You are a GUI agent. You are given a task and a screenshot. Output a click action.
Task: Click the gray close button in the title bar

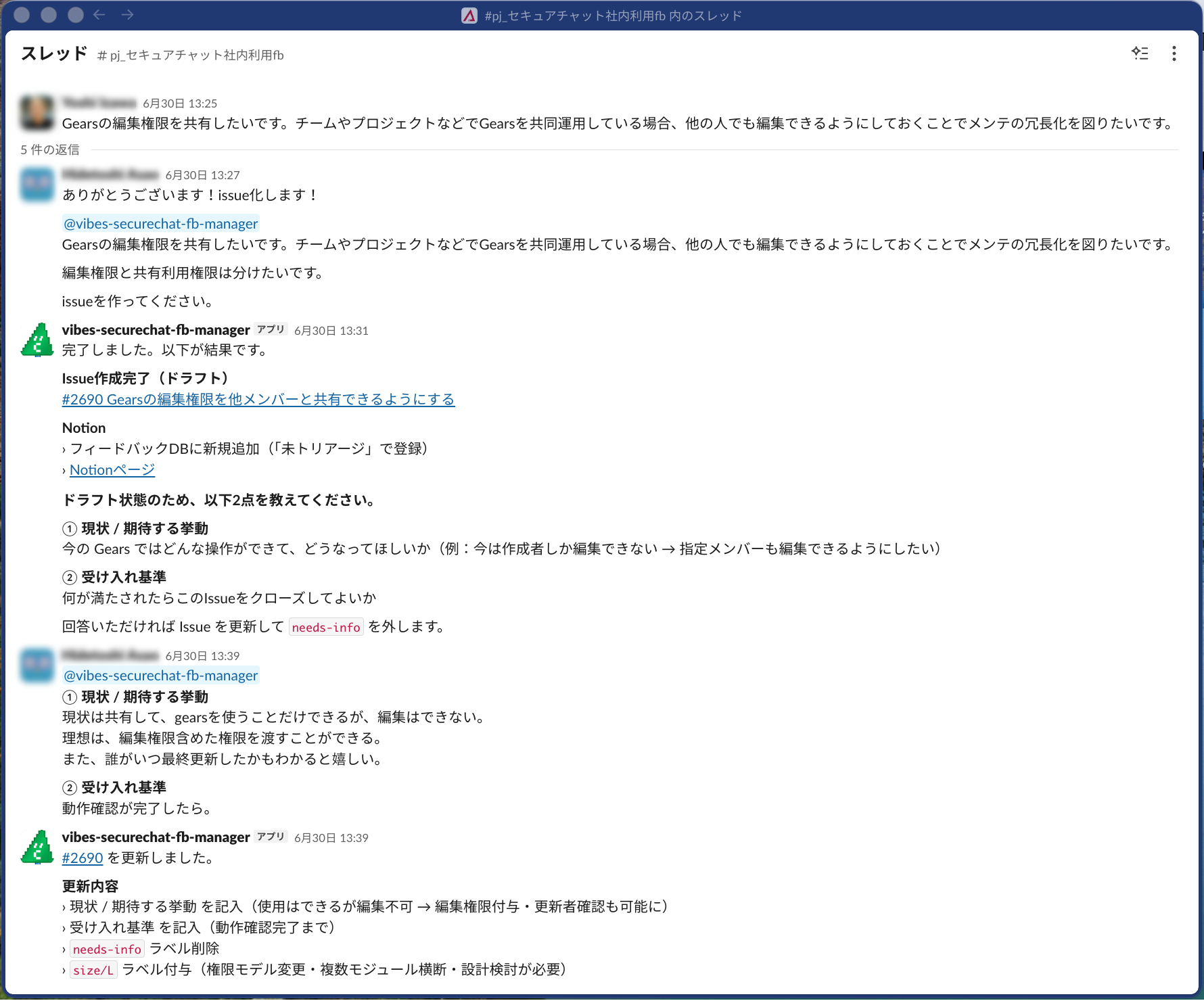coord(22,15)
